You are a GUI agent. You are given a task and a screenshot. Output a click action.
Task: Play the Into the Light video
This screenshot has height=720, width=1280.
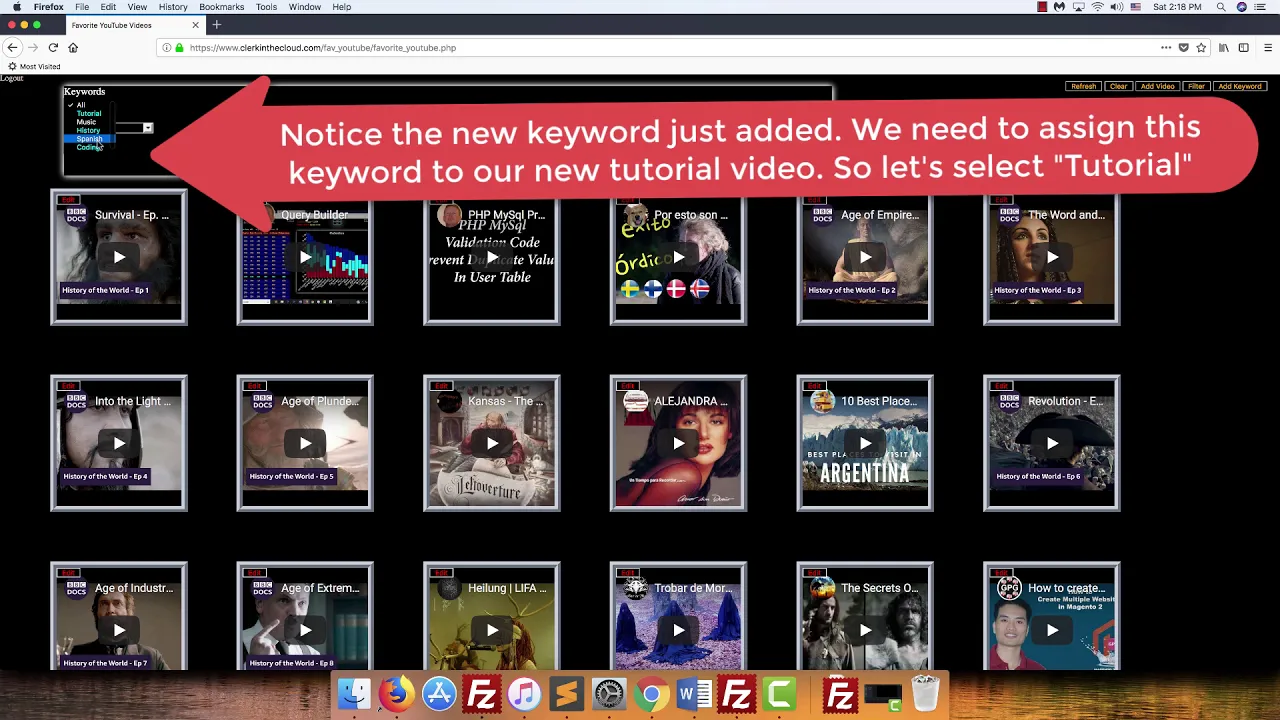(x=119, y=443)
